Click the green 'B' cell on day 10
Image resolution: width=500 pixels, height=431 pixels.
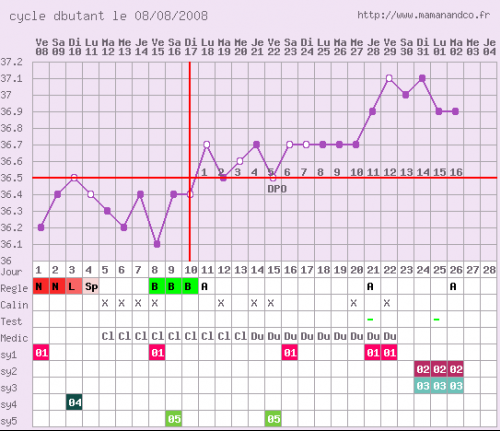(x=190, y=286)
